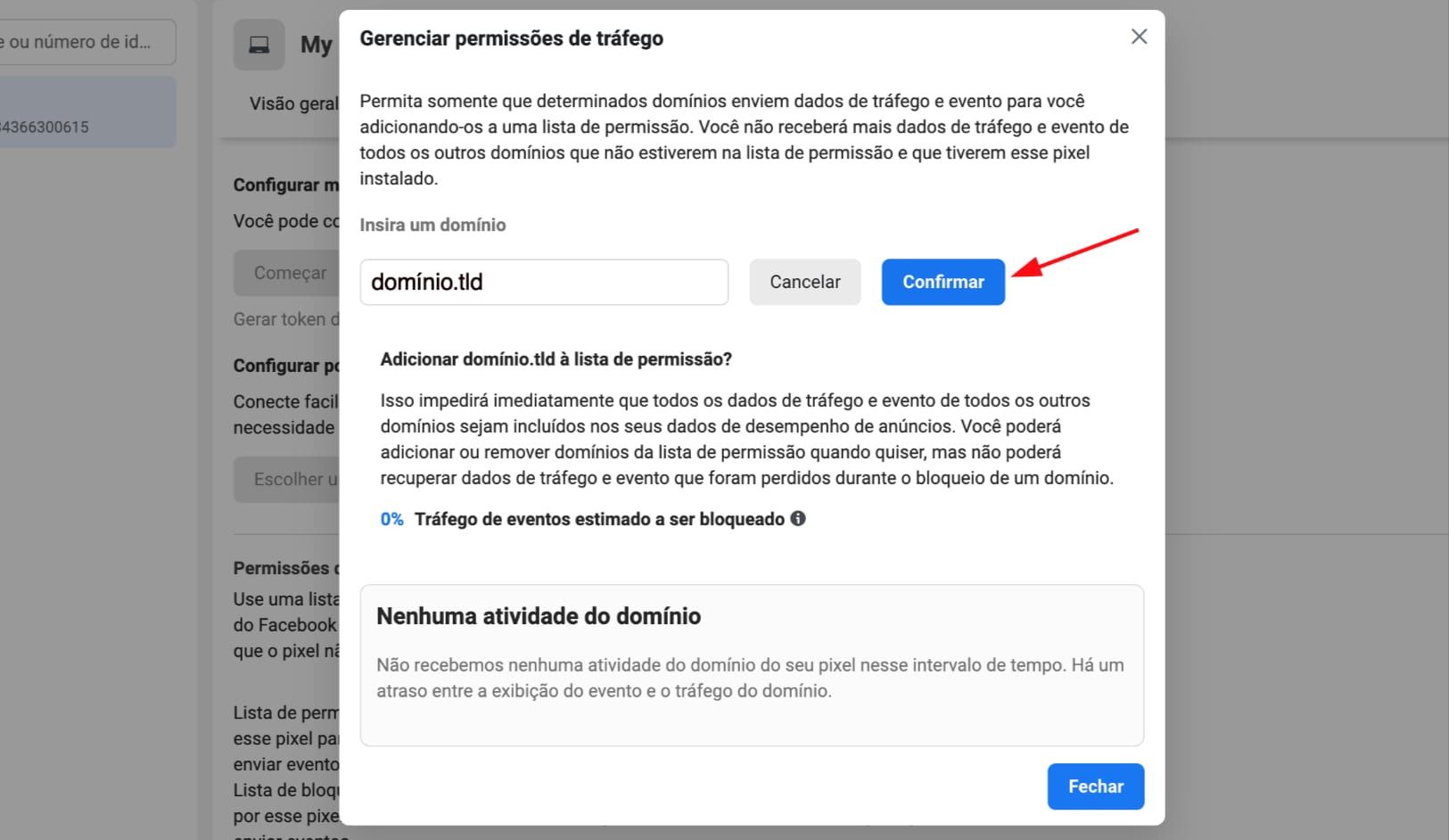Click the info icon beside estimated blocked traffic
This screenshot has width=1449, height=840.
coord(798,518)
